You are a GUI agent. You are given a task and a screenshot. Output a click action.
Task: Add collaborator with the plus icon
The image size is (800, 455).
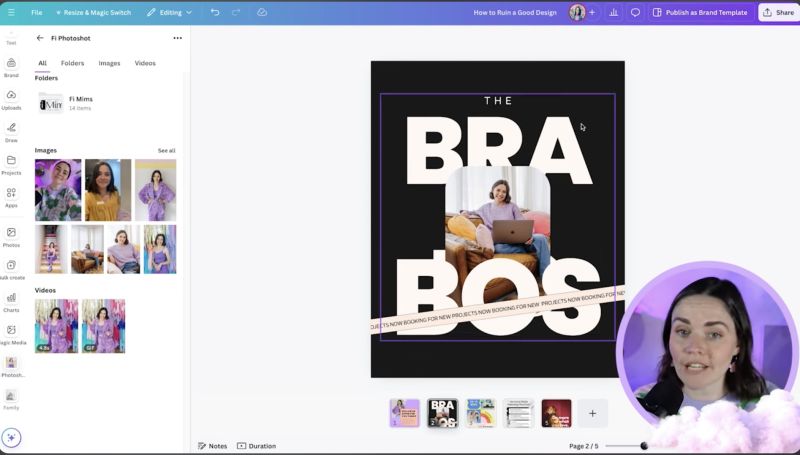pos(592,12)
